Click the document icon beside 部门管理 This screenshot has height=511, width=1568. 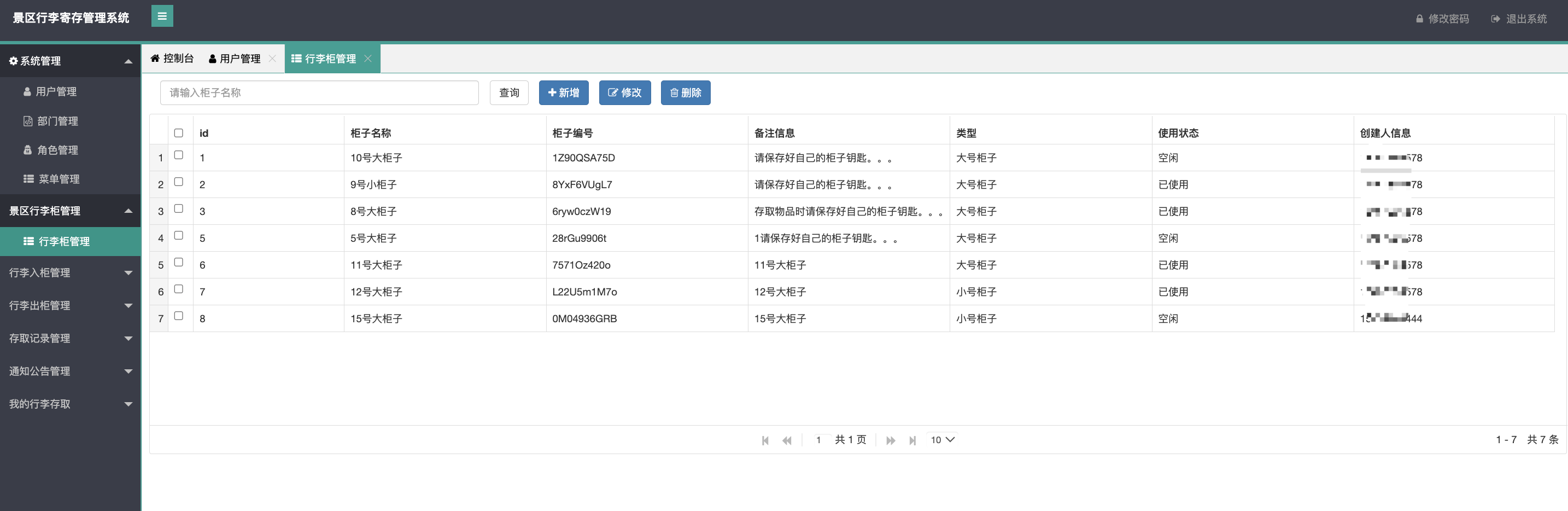click(x=28, y=121)
